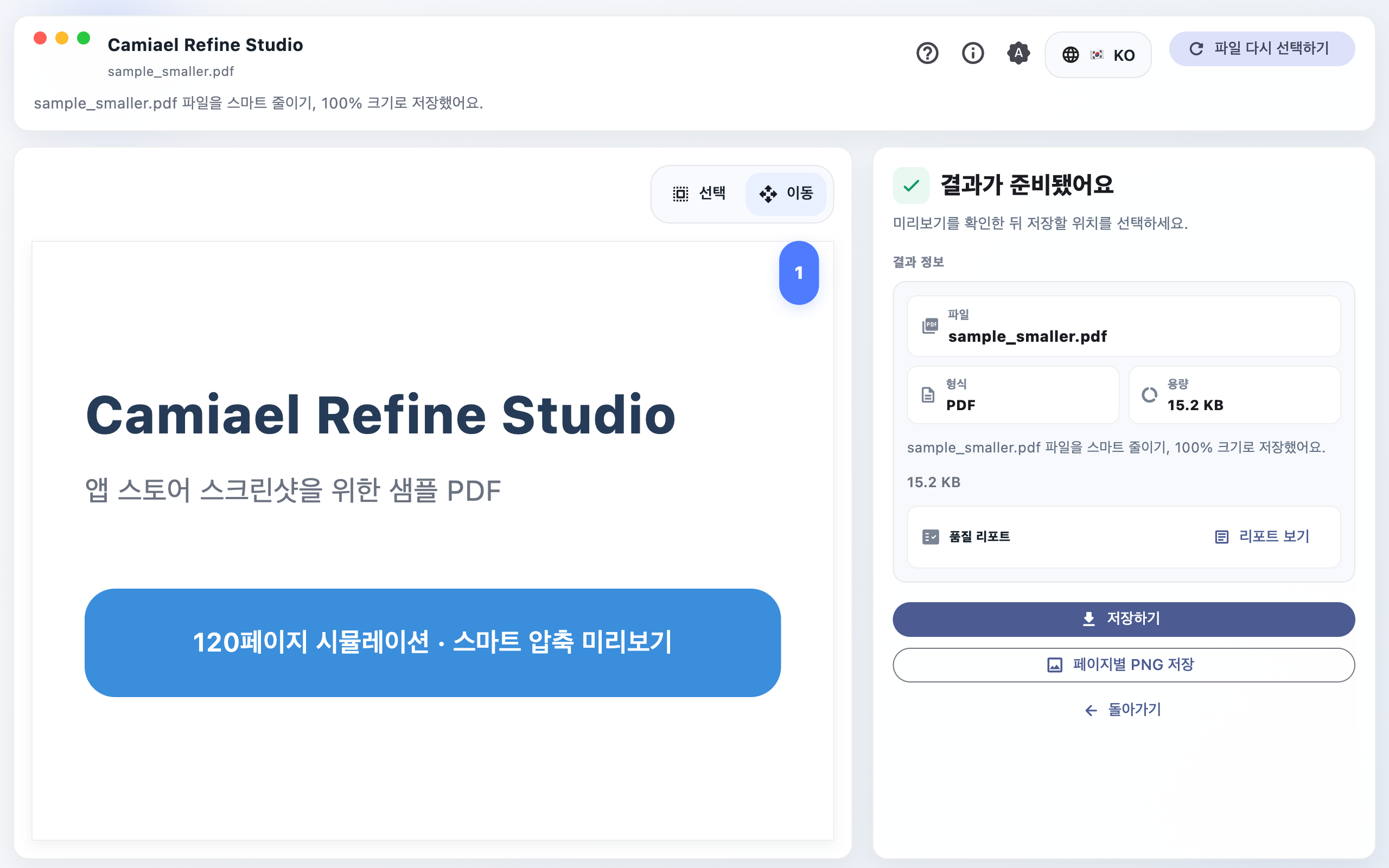Open the help question mark icon
The image size is (1389, 868).
[x=927, y=53]
